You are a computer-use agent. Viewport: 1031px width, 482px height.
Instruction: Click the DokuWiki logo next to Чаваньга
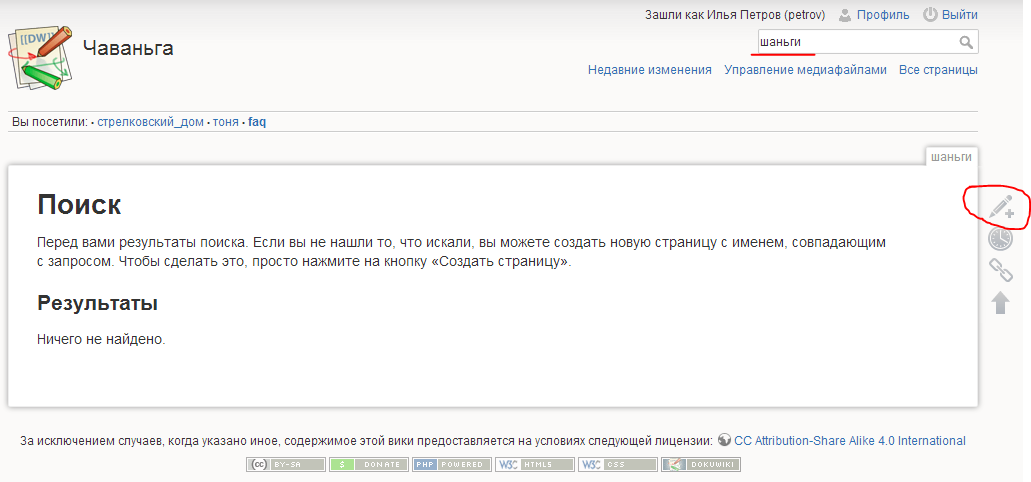[x=40, y=57]
